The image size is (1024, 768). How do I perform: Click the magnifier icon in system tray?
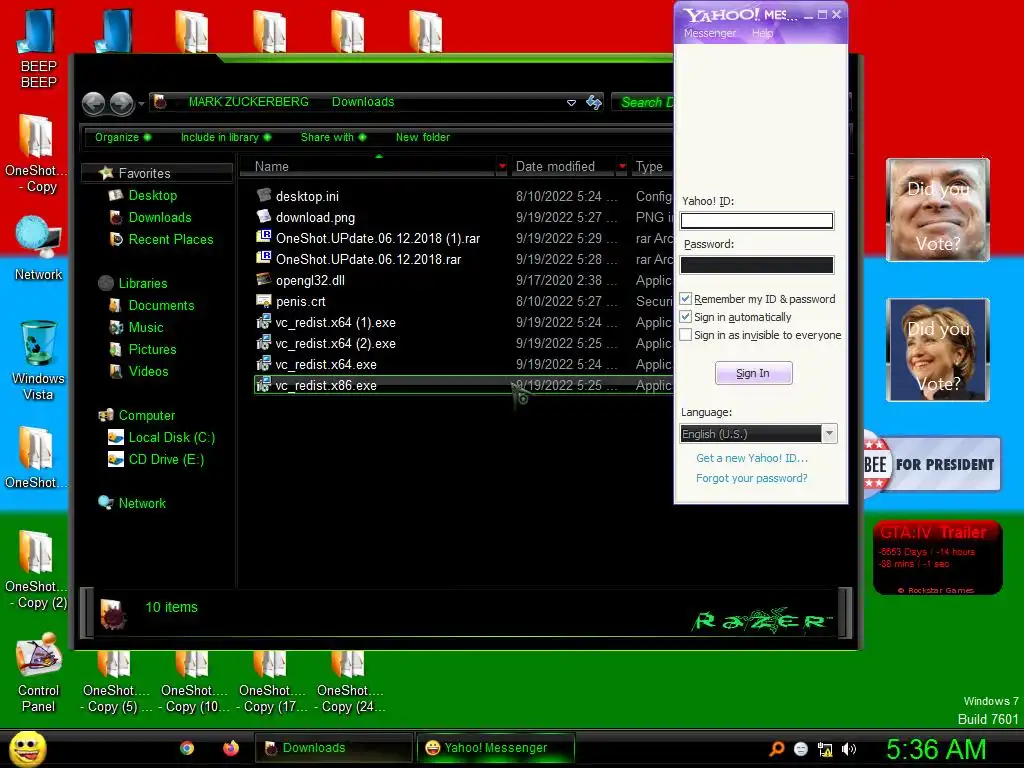tap(777, 749)
